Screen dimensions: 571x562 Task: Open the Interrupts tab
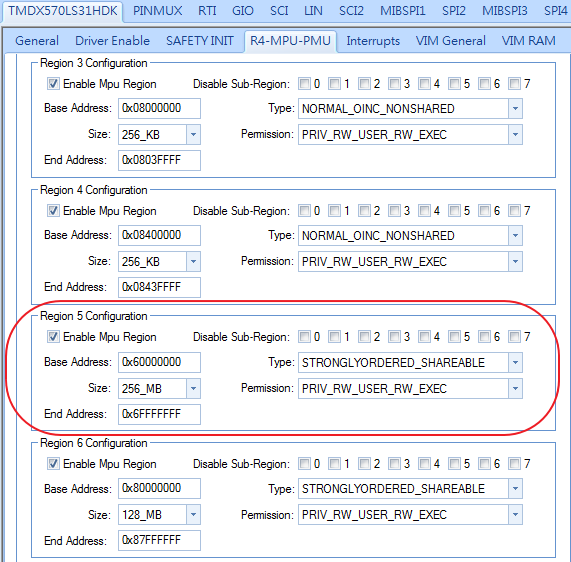pos(373,40)
